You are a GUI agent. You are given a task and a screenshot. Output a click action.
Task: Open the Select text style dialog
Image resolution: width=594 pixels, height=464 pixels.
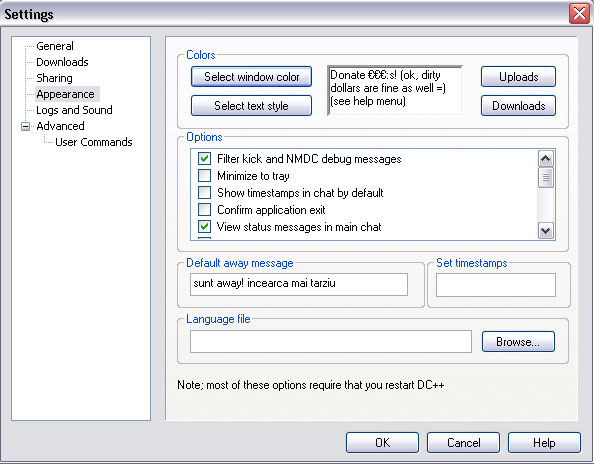252,105
